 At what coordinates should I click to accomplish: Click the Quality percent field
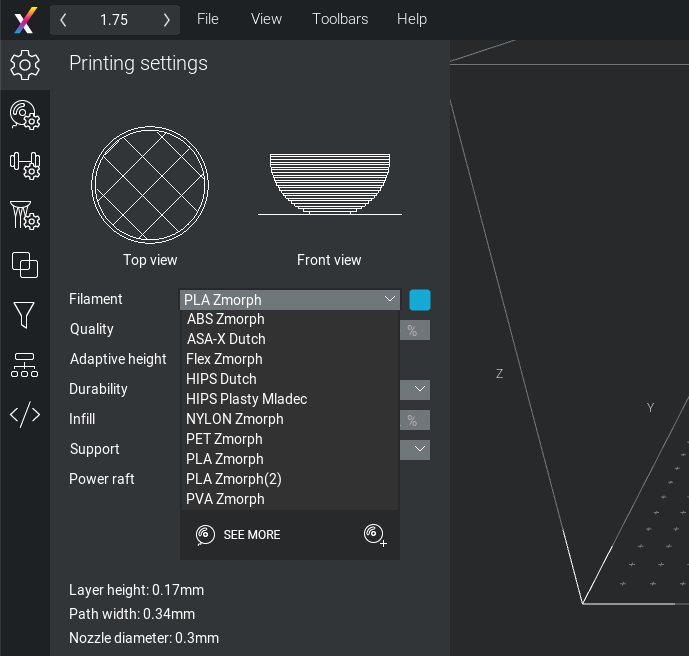point(415,330)
